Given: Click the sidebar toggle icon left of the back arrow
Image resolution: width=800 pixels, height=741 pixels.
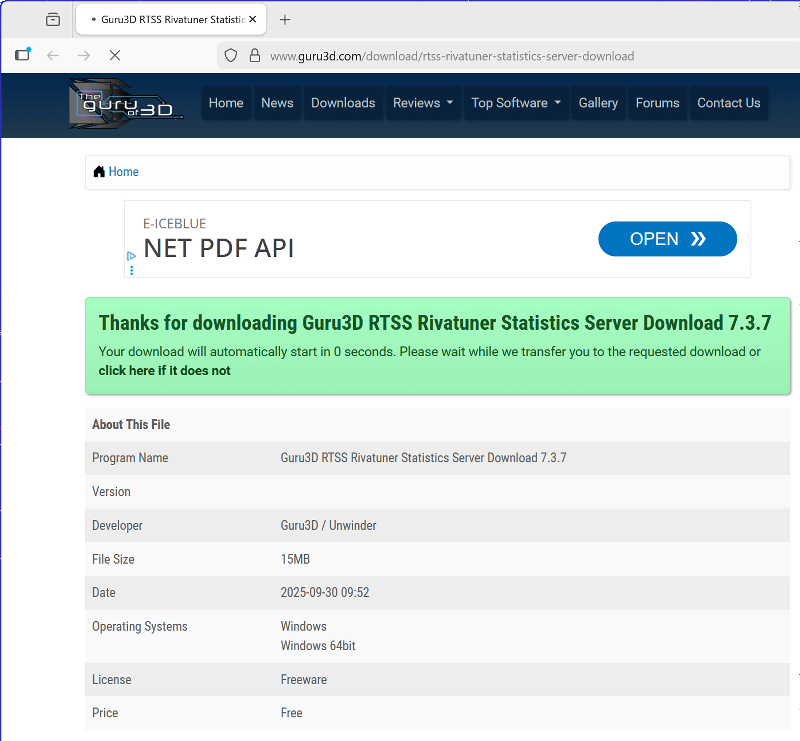Looking at the screenshot, I should (22, 56).
